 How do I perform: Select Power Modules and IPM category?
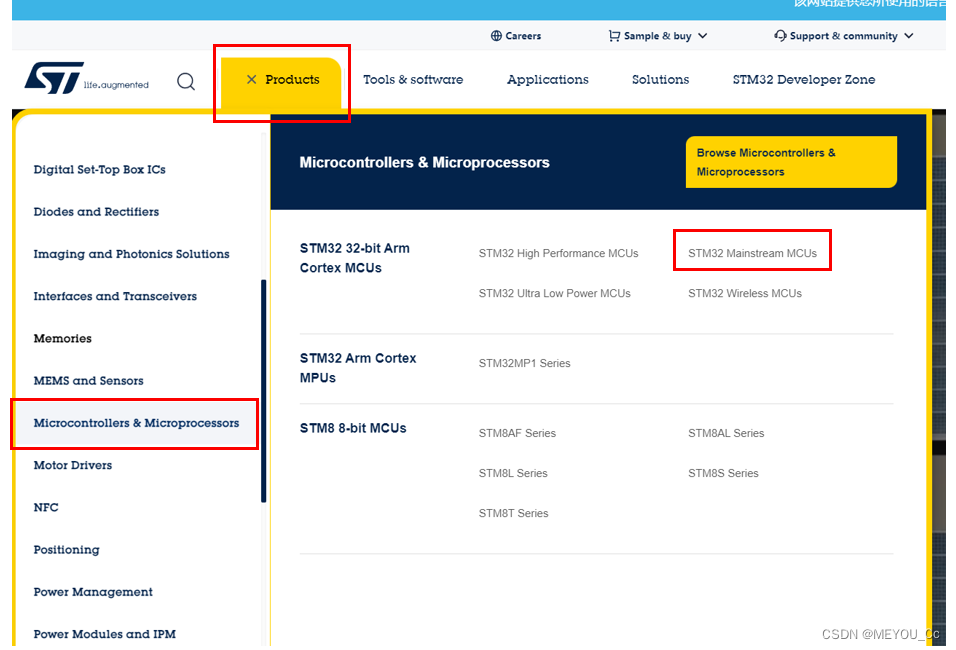click(104, 634)
